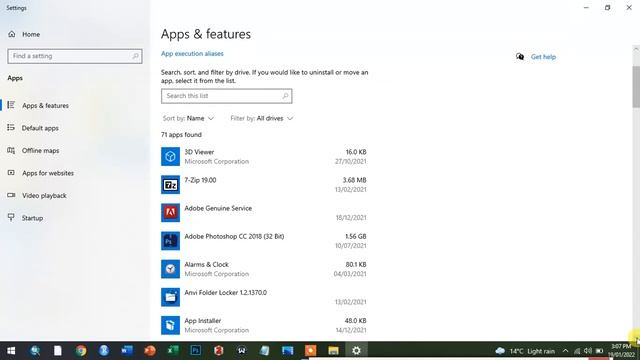Viewport: 640px width, 360px height.
Task: Launch Google Chrome from taskbar
Action: 81,351
